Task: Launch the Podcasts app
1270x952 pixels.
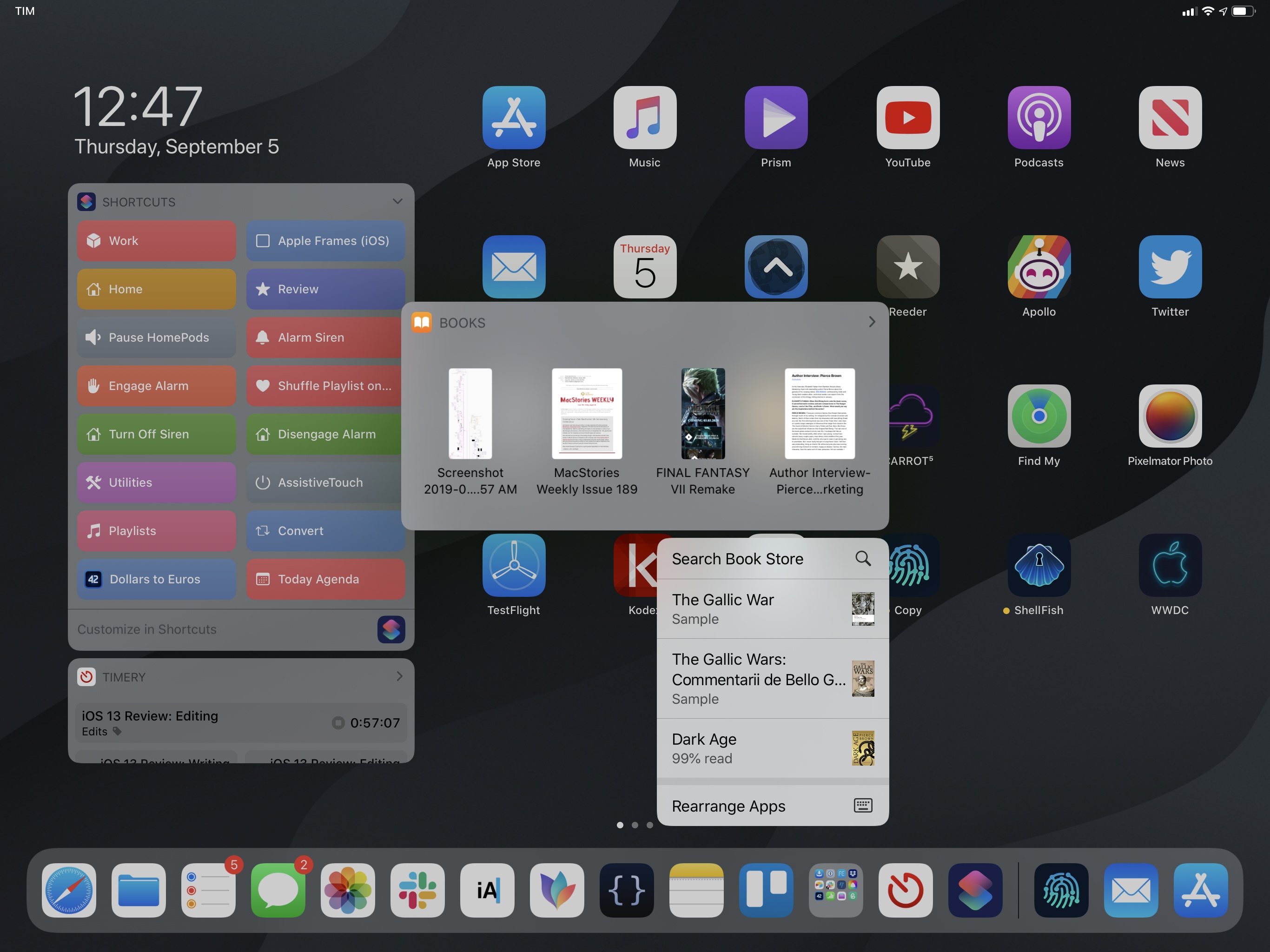Action: coord(1038,117)
